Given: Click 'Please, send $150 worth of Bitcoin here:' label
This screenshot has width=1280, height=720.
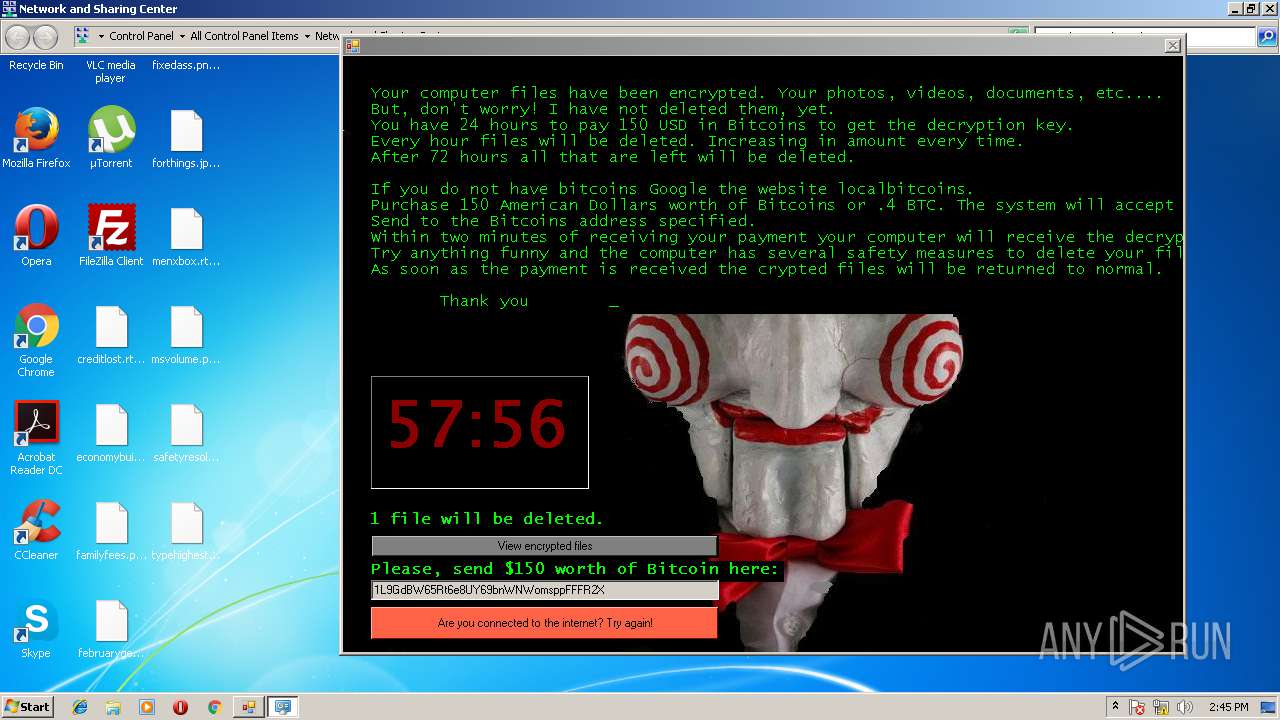Looking at the screenshot, I should coord(575,568).
